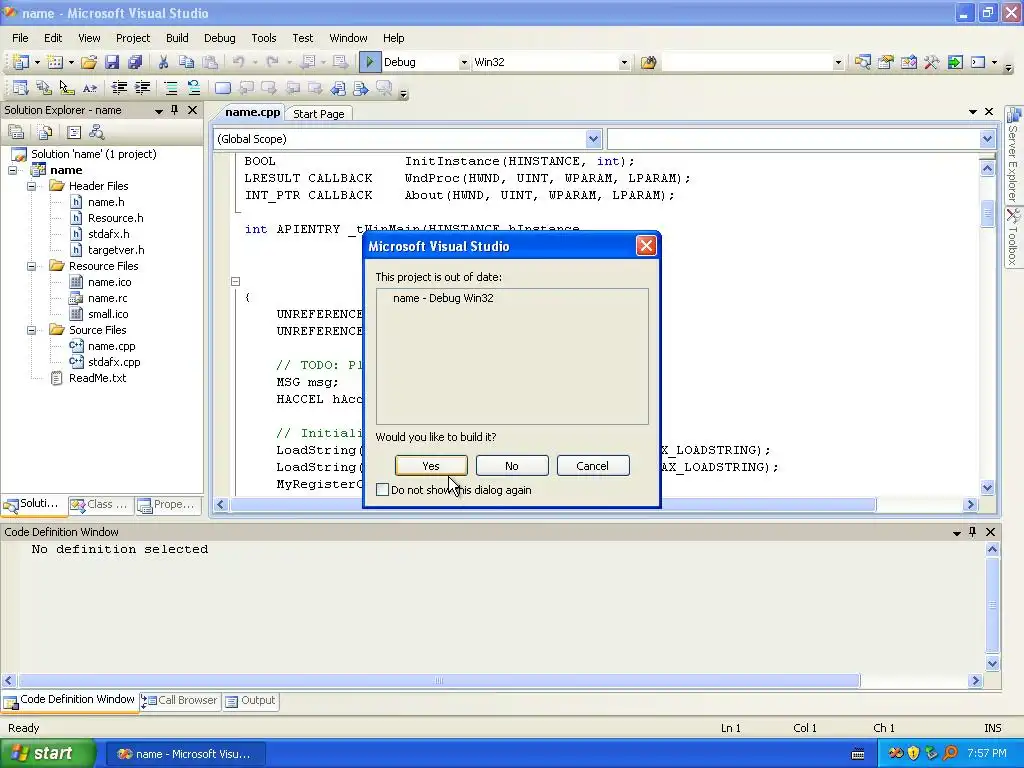Switch to the Class View tab
1024x768 pixels.
coord(101,504)
